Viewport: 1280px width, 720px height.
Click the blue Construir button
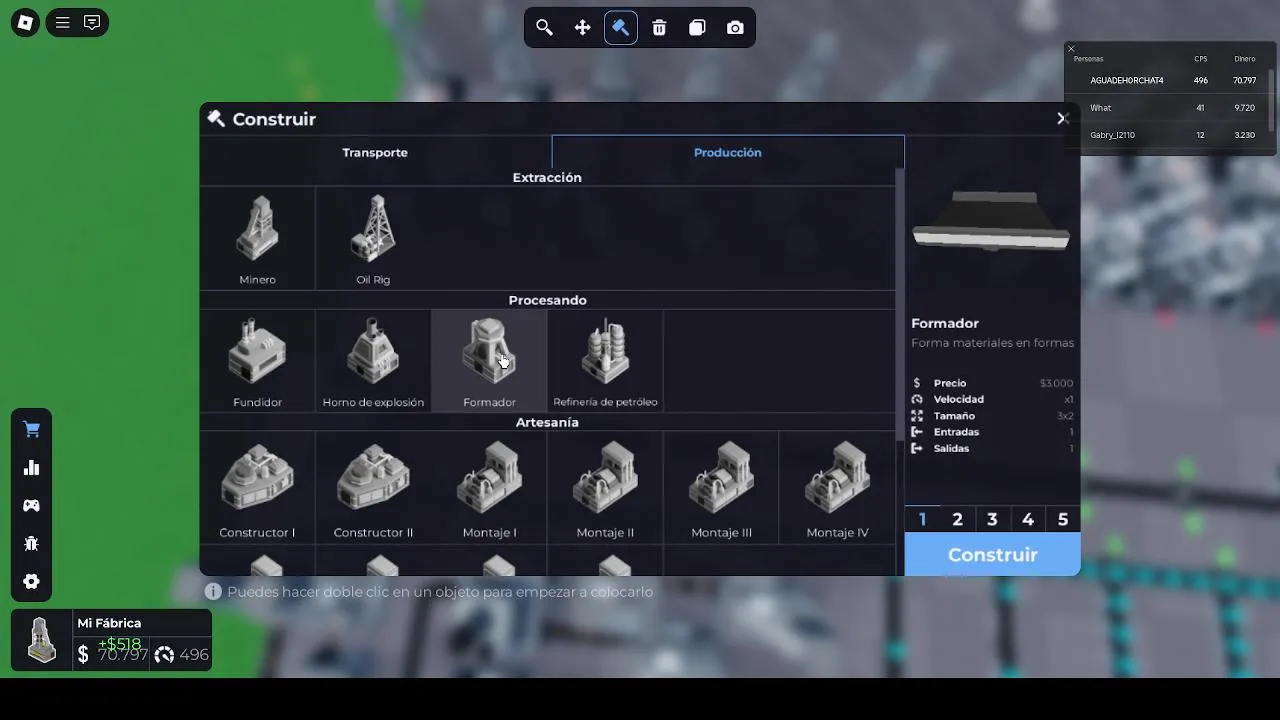[x=992, y=554]
